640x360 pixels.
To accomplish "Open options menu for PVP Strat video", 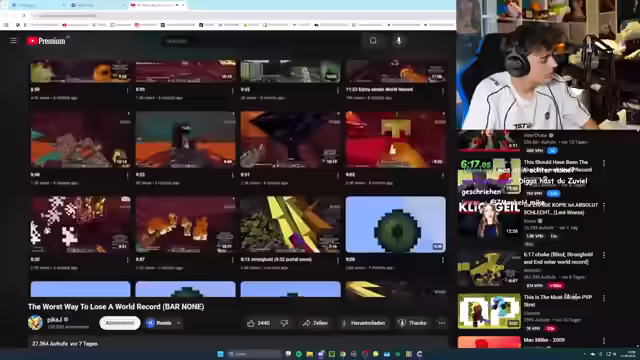I will coord(604,298).
